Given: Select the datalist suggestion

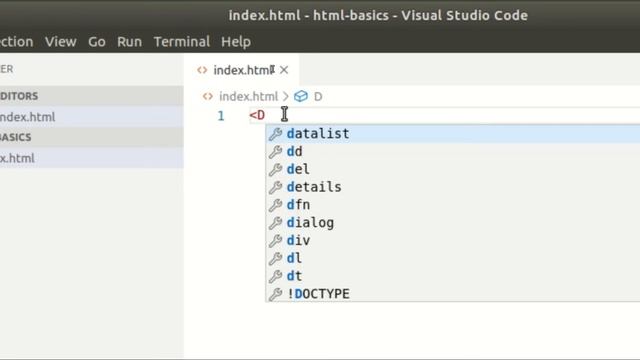Looking at the screenshot, I should (453, 133).
